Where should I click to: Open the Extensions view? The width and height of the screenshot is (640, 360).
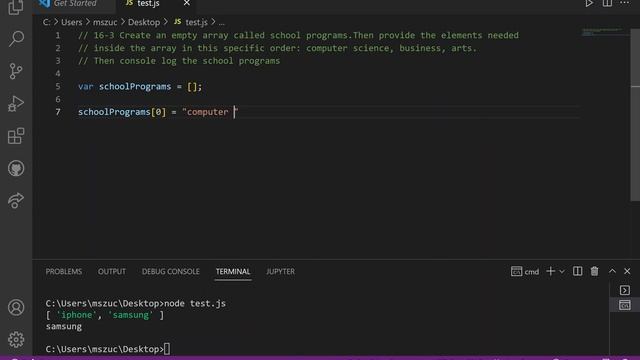click(x=16, y=136)
